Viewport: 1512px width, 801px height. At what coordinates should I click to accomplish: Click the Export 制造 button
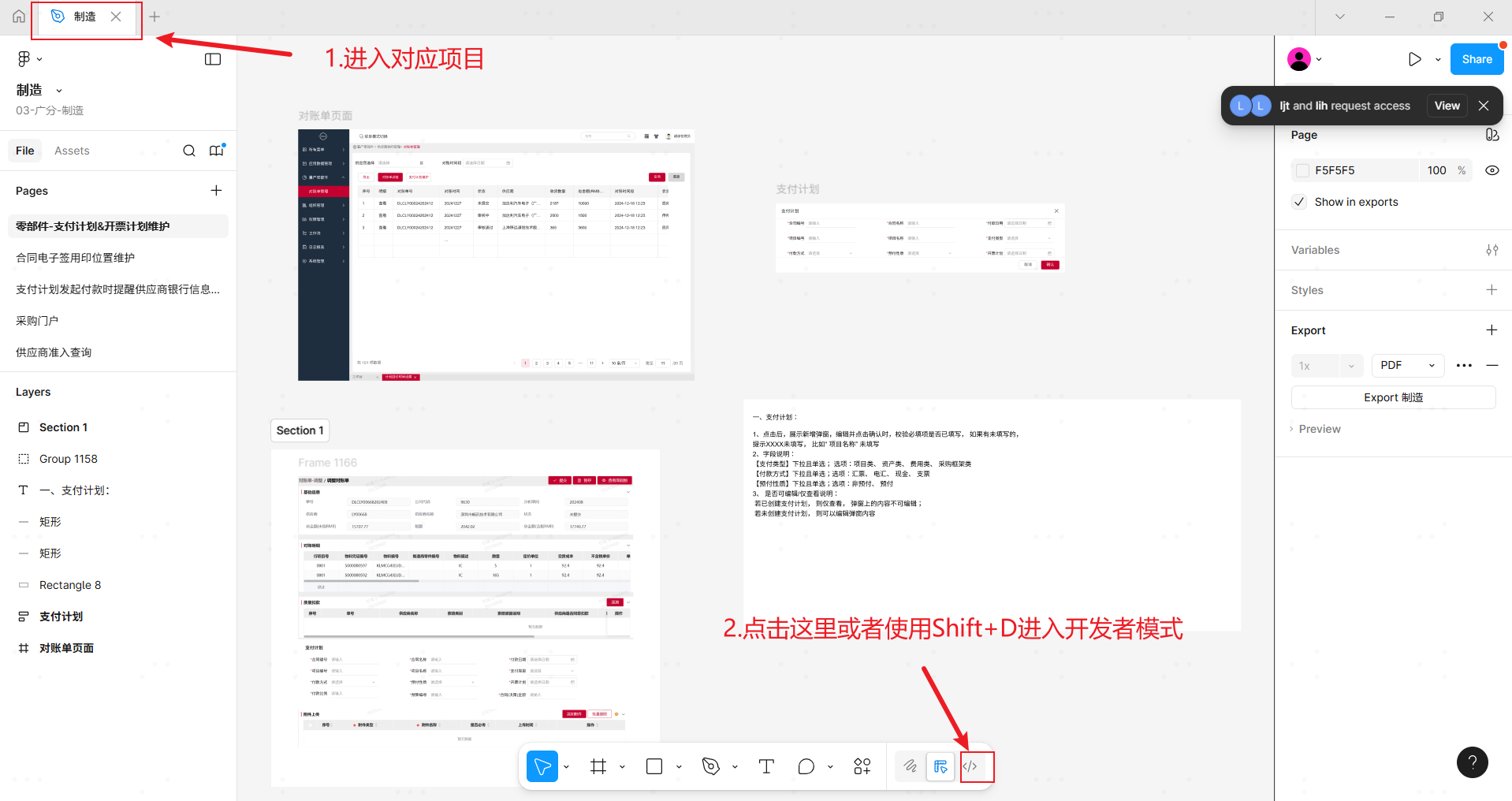pyautogui.click(x=1393, y=397)
